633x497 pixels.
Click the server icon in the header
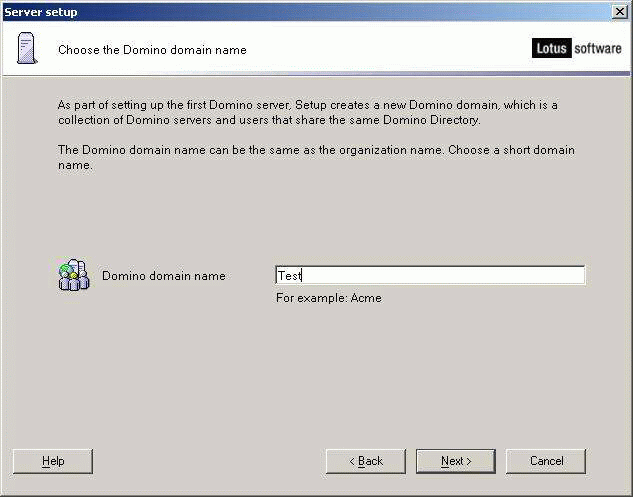(x=27, y=48)
